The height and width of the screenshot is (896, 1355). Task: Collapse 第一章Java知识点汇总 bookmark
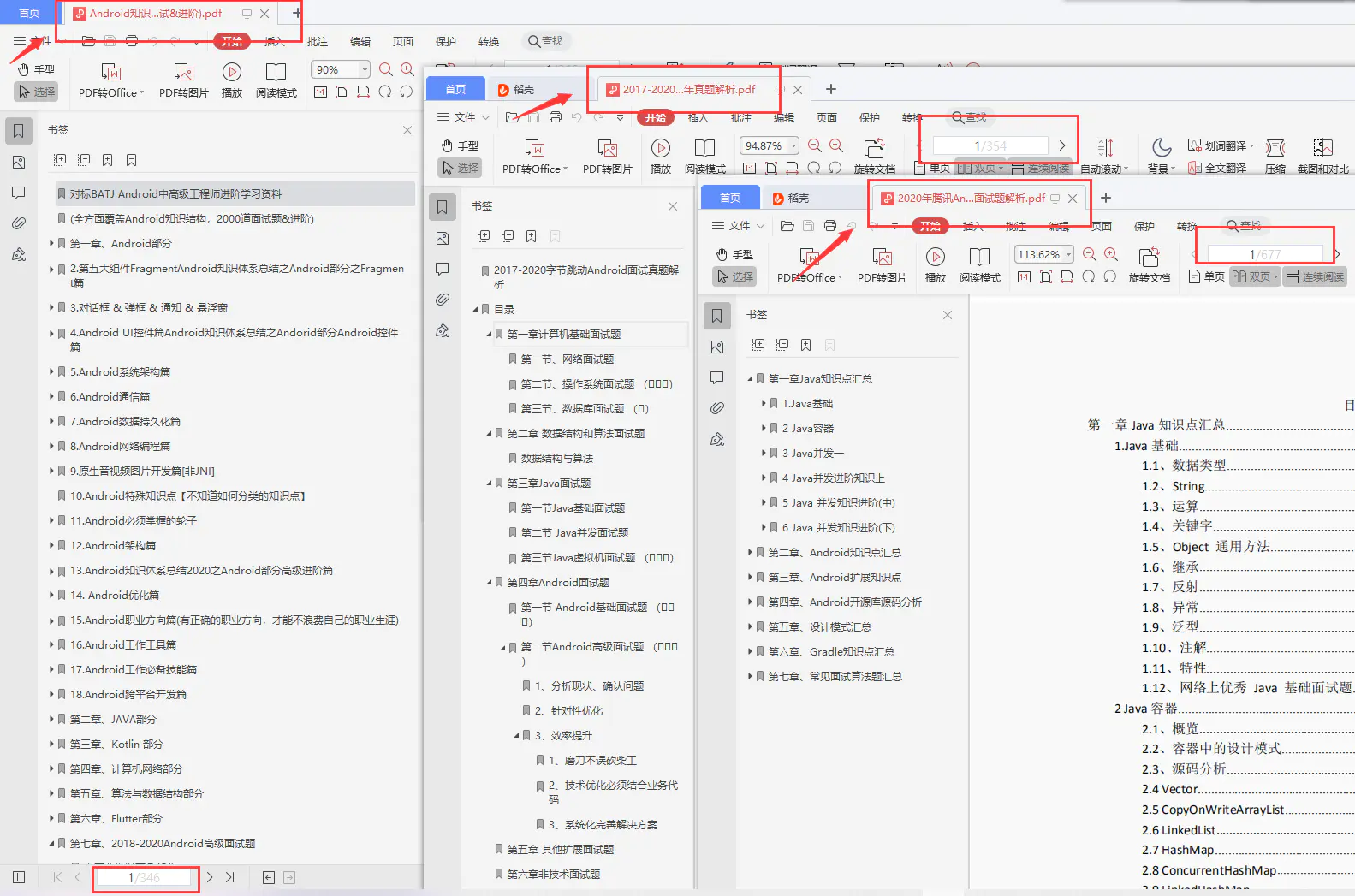coord(750,378)
